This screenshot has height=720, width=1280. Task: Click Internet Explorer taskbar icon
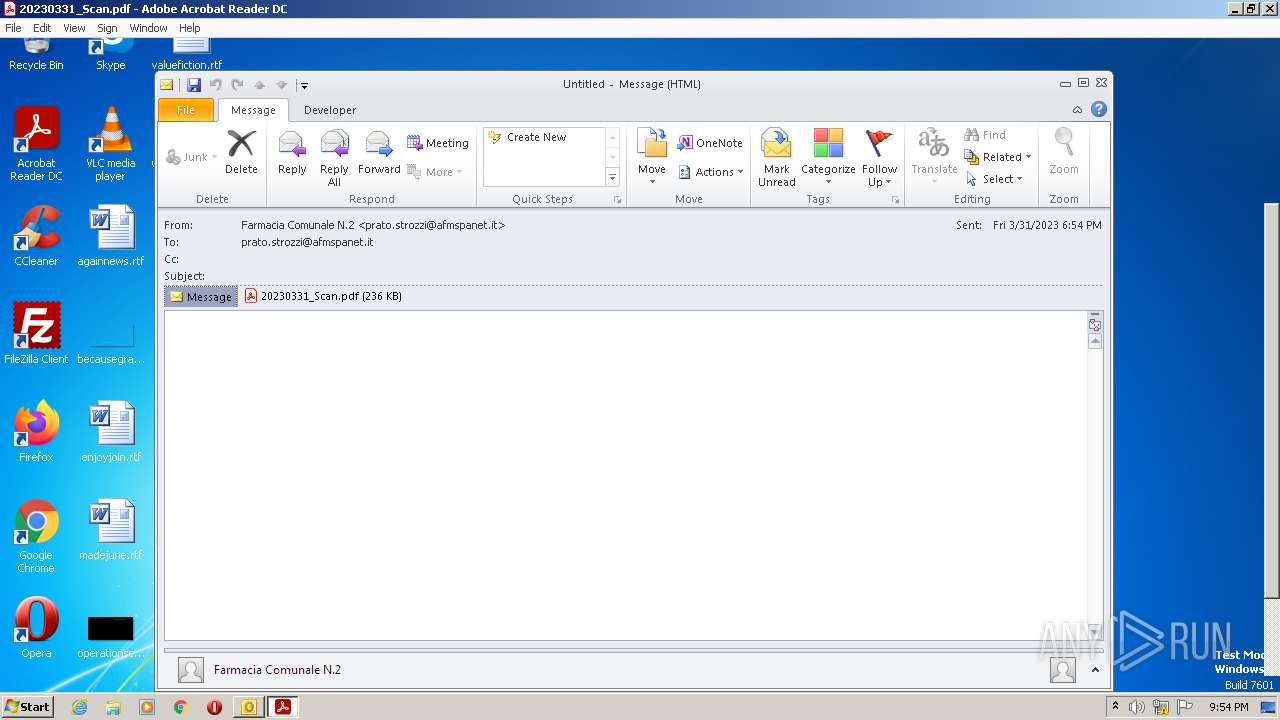pos(79,707)
